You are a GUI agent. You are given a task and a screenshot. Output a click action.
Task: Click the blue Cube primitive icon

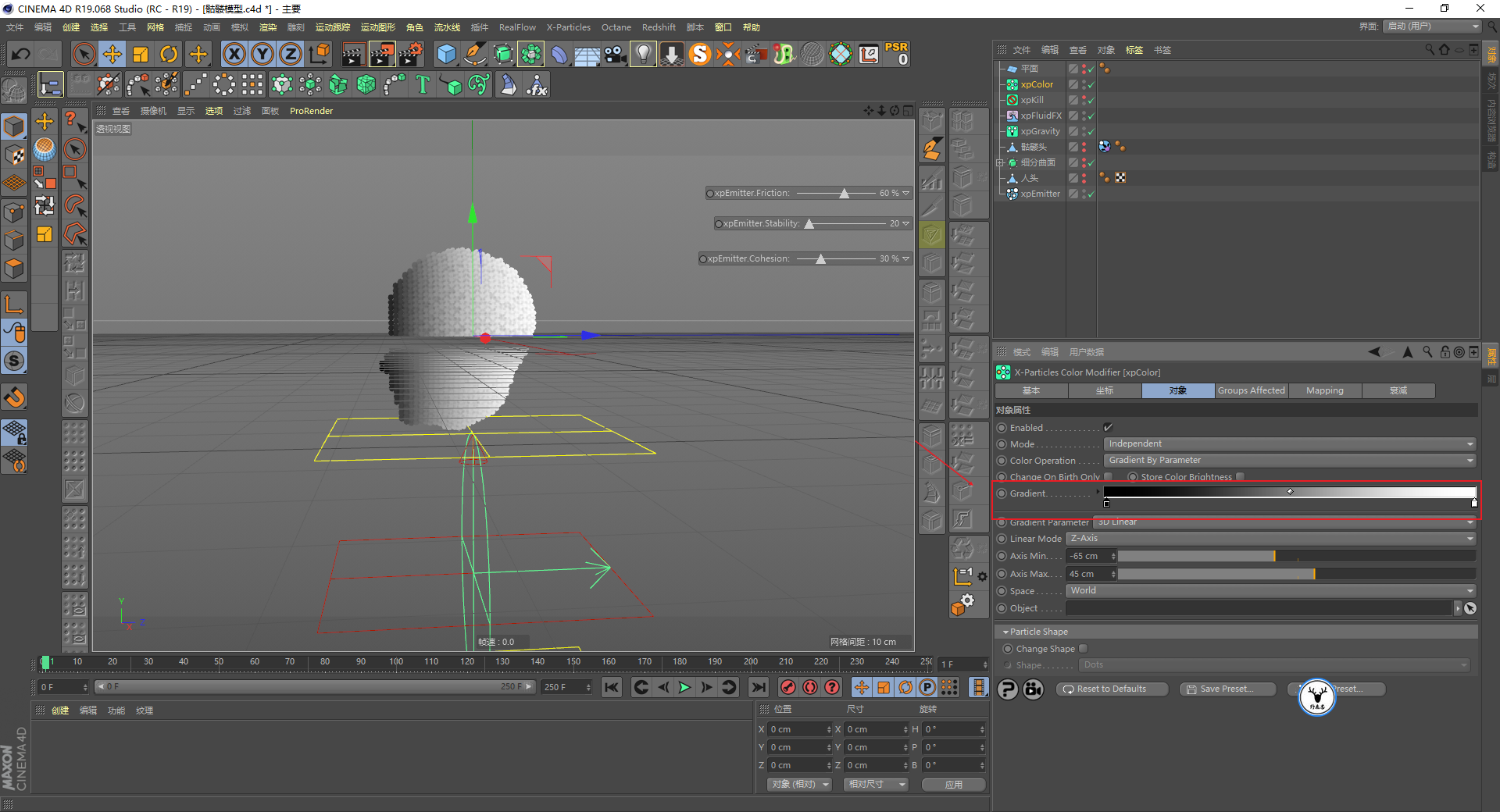[447, 54]
